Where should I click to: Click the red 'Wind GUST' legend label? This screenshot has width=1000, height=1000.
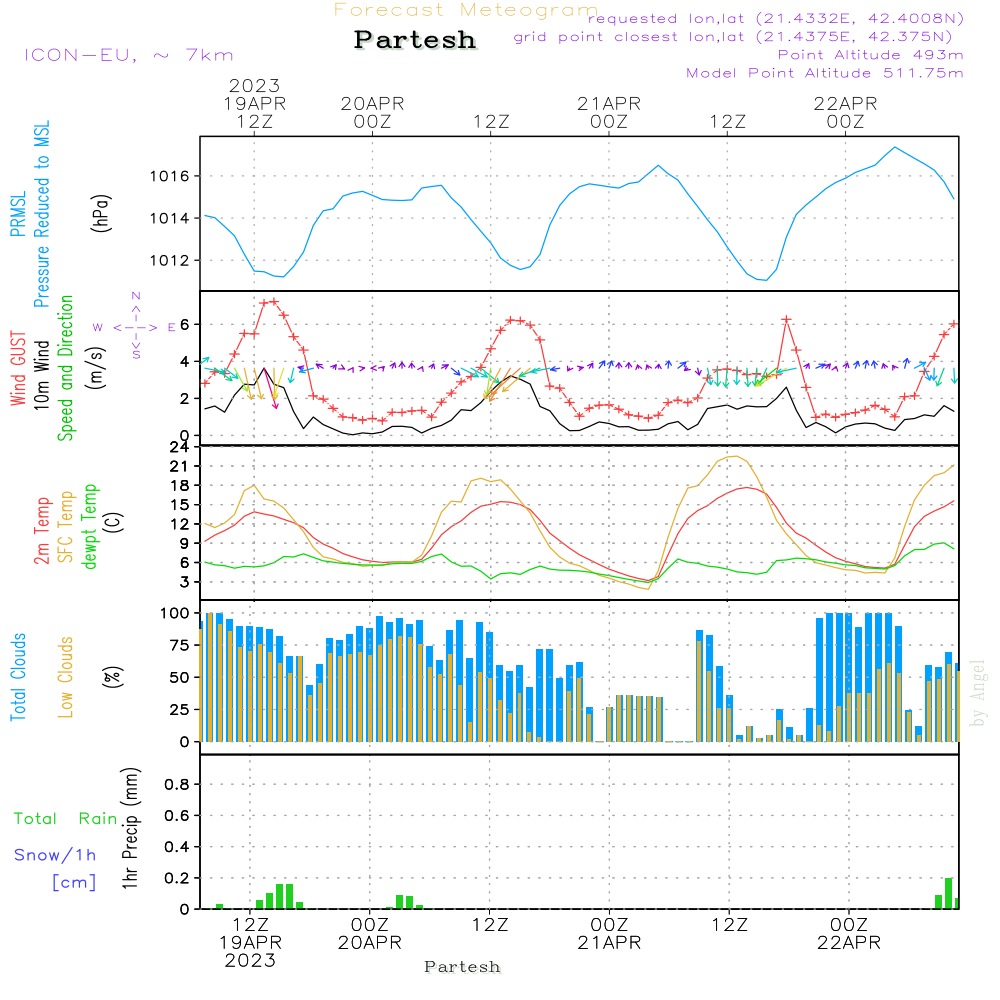click(18, 368)
